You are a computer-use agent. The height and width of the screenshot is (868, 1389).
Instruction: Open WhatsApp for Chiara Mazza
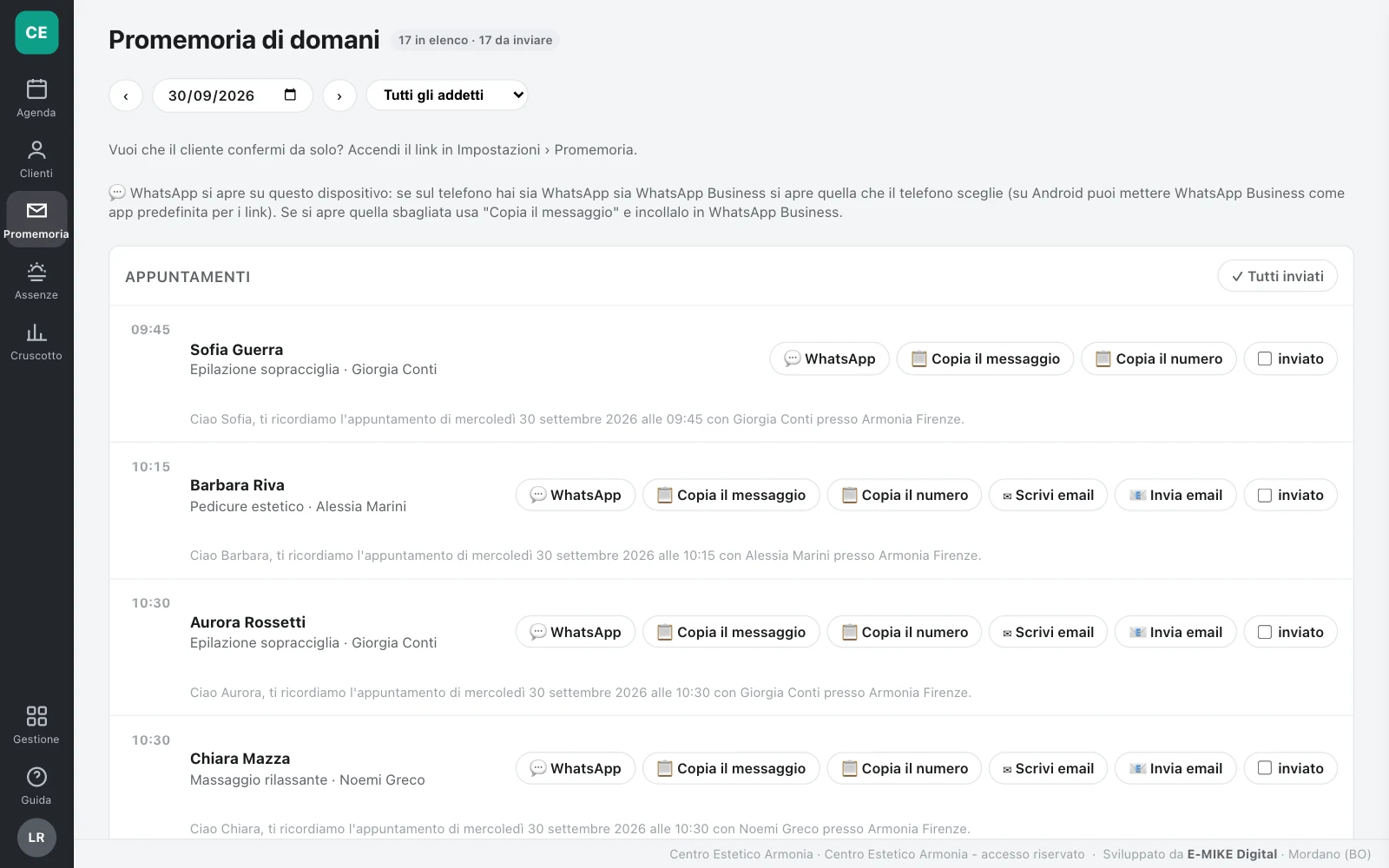pos(576,768)
